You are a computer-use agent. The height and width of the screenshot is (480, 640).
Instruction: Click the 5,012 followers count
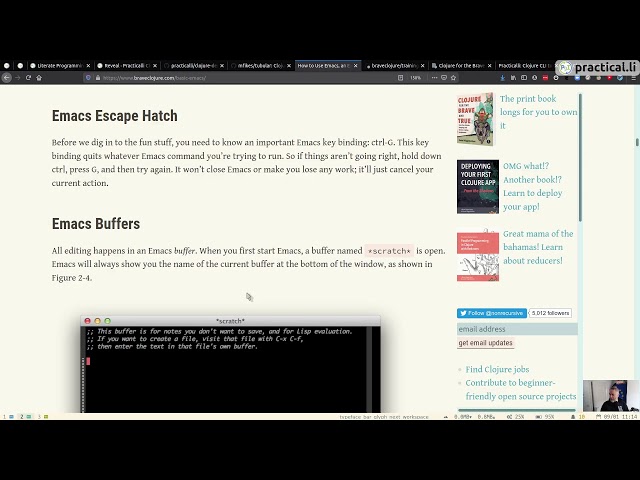tap(550, 313)
